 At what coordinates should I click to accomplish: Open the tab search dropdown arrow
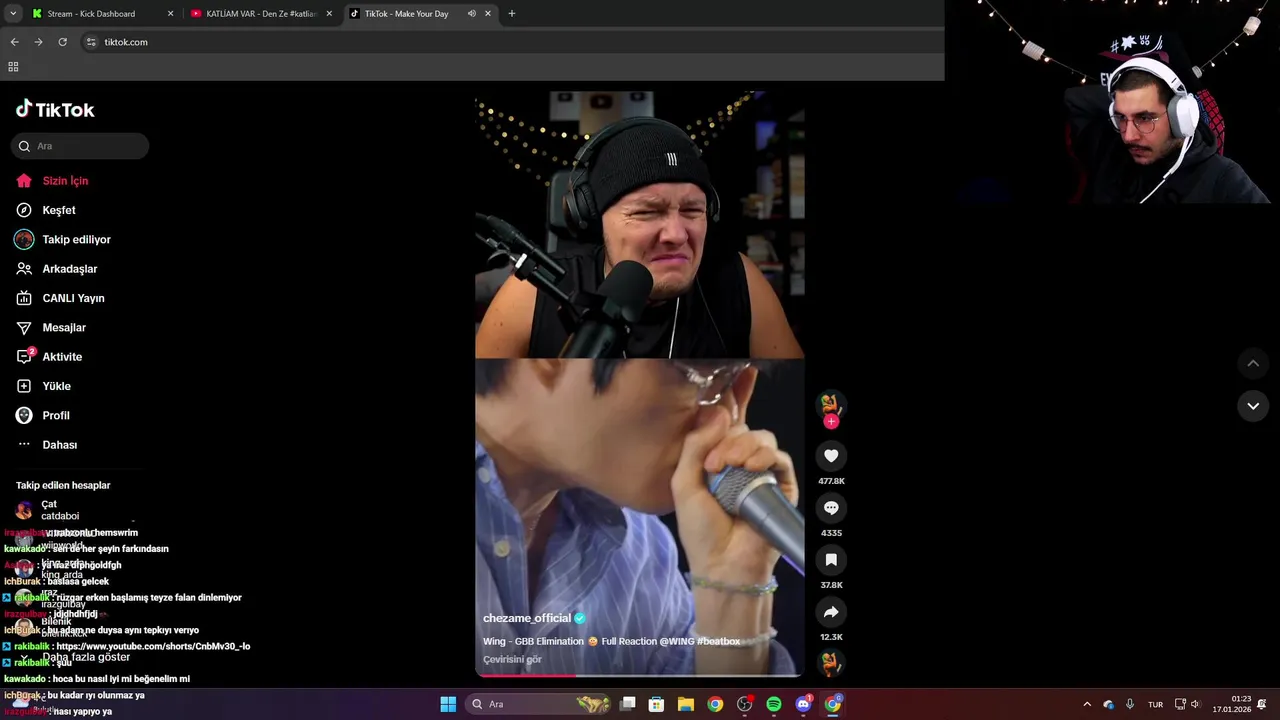click(13, 14)
